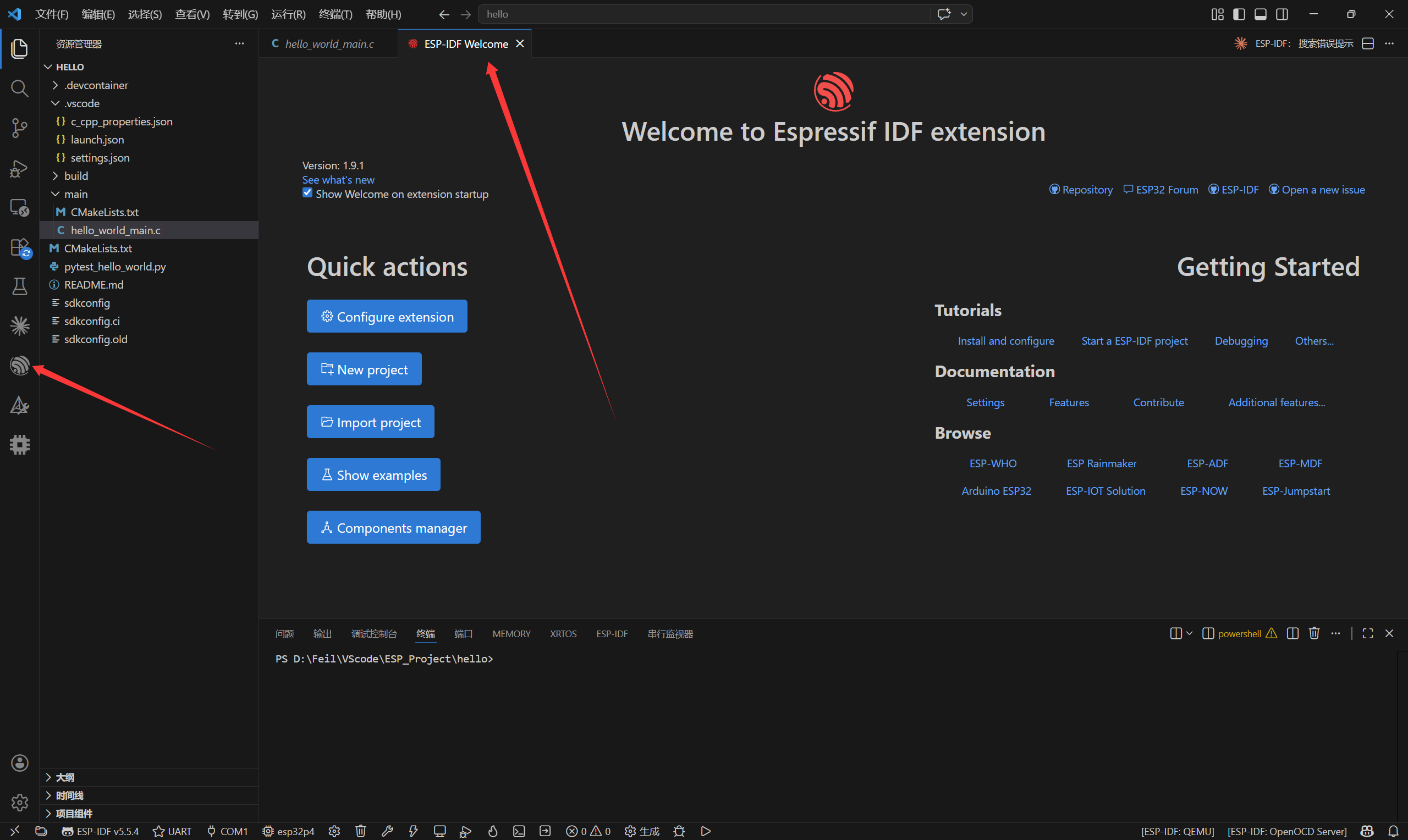
Task: Open the dropdown beside Copilot chat icon
Action: click(x=964, y=14)
